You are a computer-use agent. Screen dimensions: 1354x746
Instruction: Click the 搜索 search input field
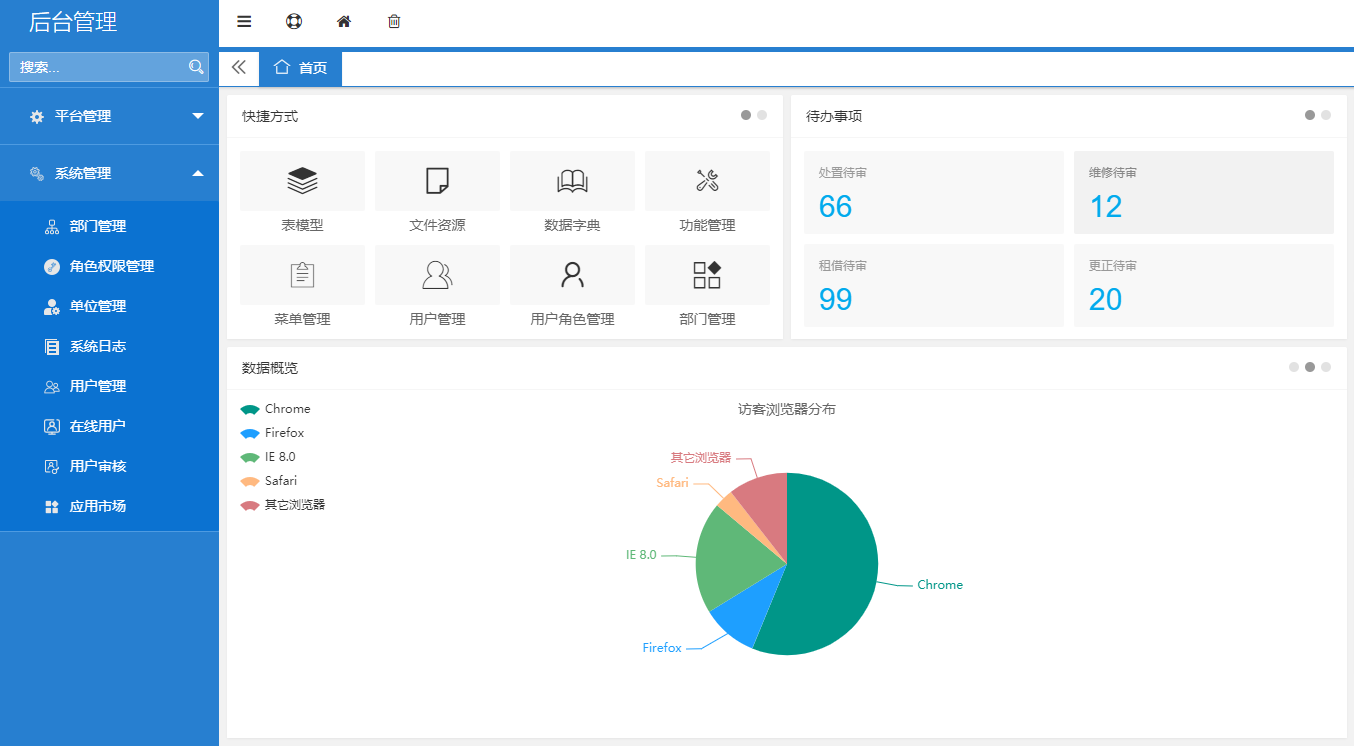click(98, 67)
